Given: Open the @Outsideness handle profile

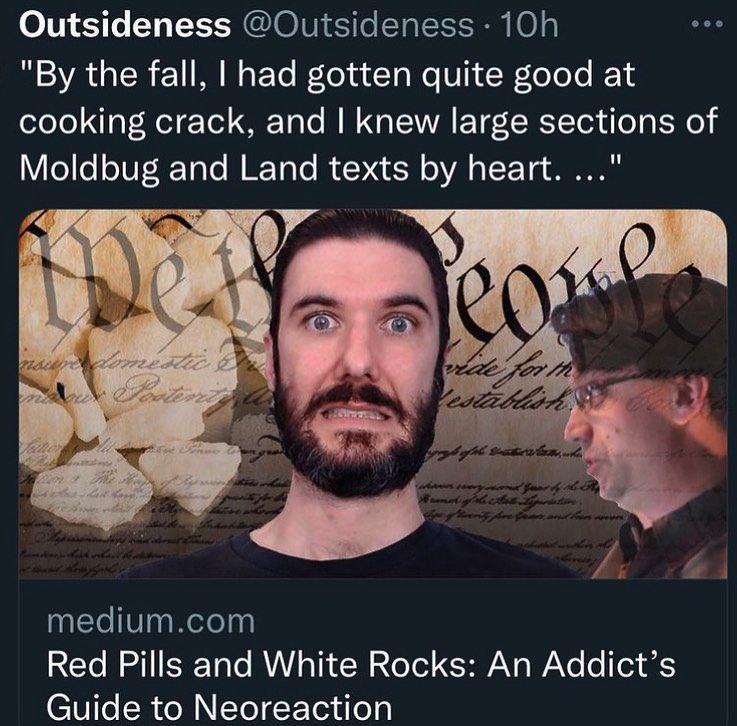Looking at the screenshot, I should (x=357, y=25).
